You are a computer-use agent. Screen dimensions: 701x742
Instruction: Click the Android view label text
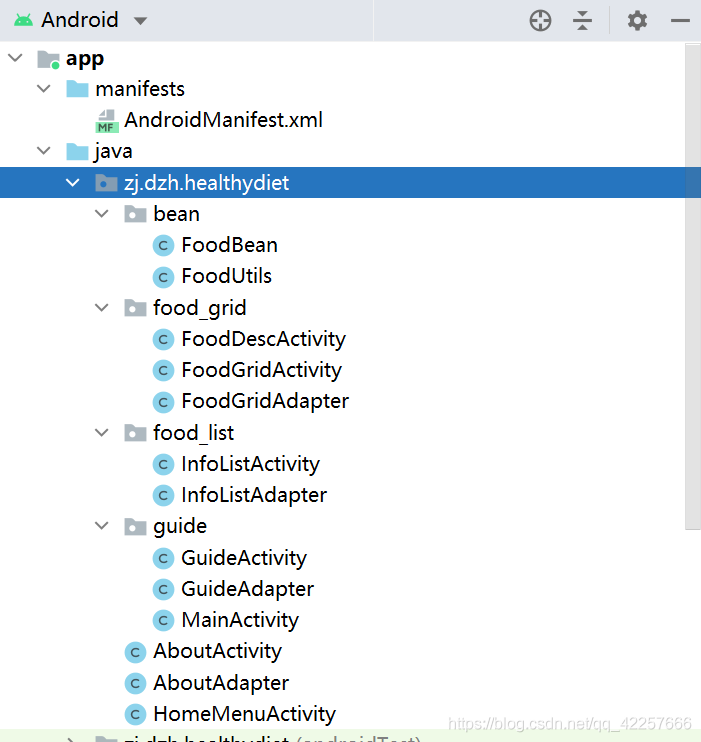pyautogui.click(x=80, y=20)
